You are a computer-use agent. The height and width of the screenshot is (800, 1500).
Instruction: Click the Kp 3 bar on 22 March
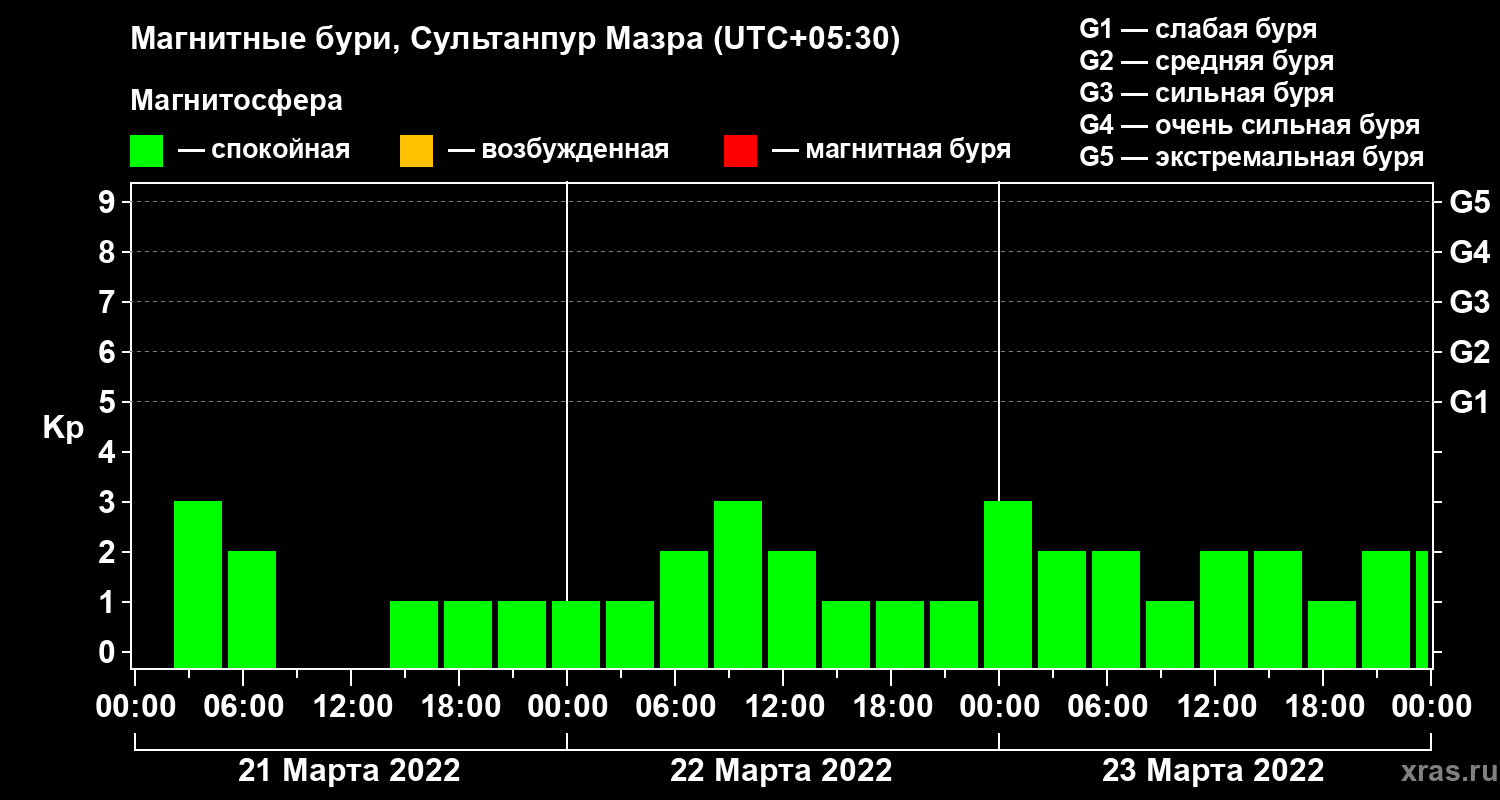[x=738, y=585]
